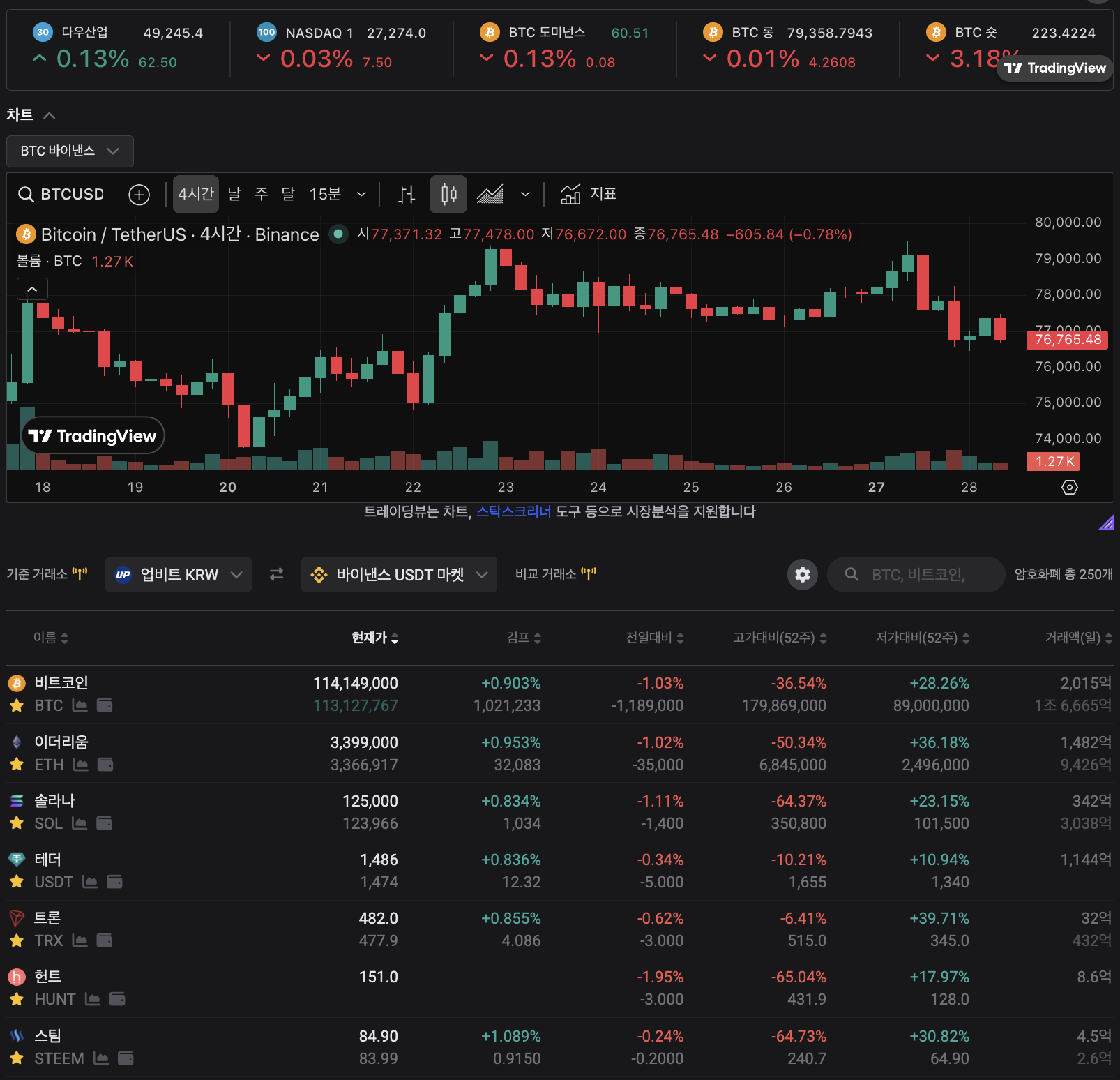Sort table by 이름 column

(51, 638)
